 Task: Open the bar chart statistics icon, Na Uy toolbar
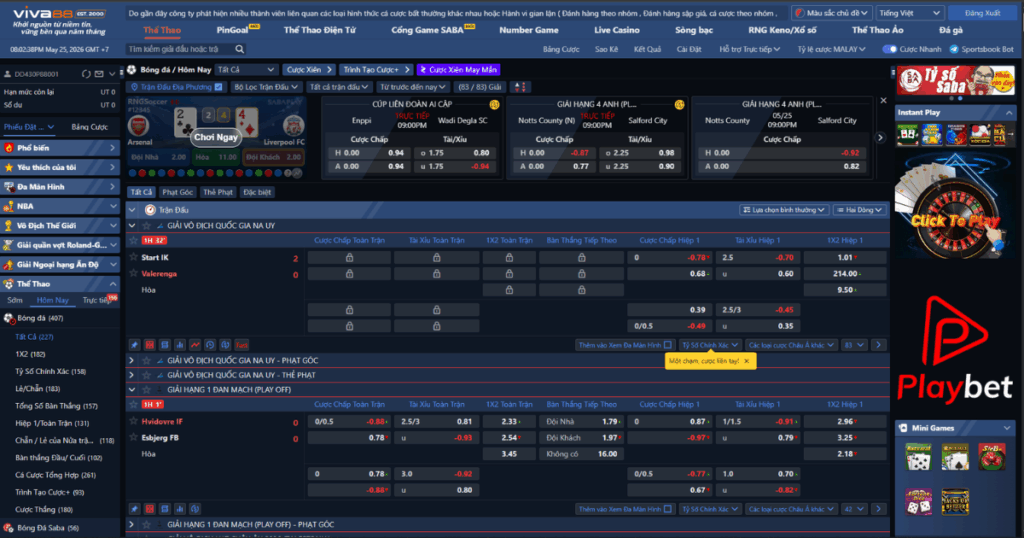[x=180, y=345]
